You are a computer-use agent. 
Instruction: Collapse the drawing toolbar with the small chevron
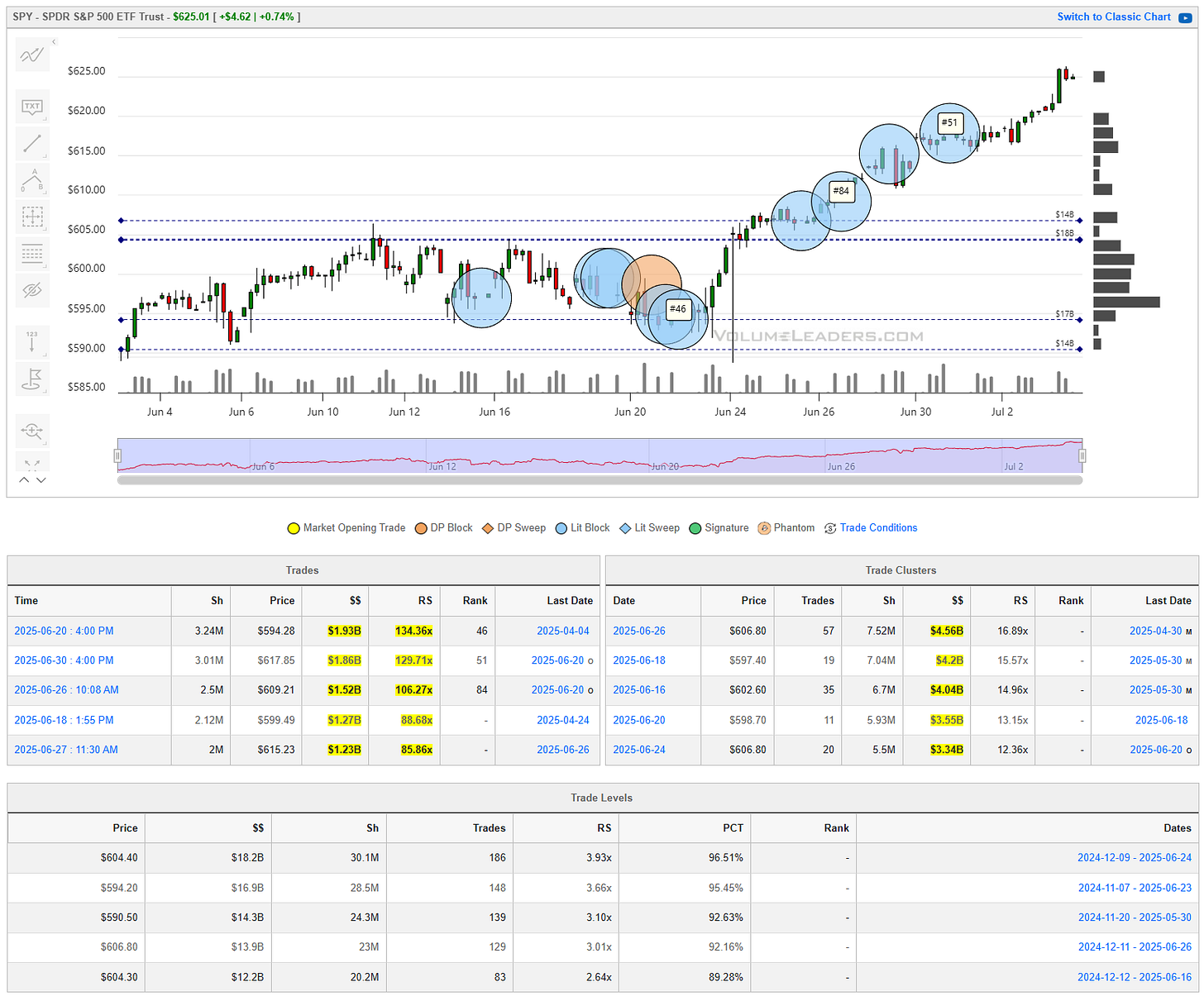point(54,41)
